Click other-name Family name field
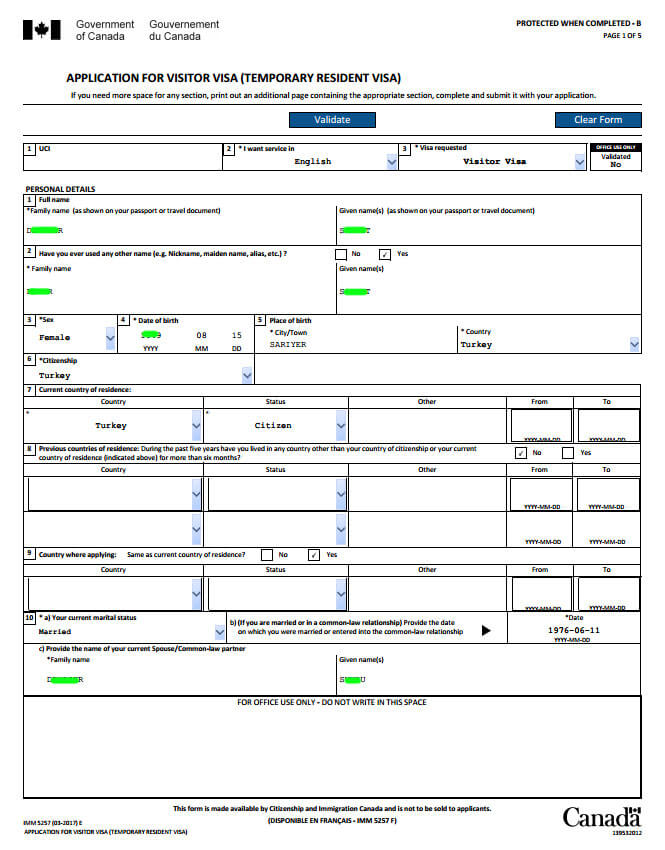The height and width of the screenshot is (850, 665). pyautogui.click(x=179, y=292)
